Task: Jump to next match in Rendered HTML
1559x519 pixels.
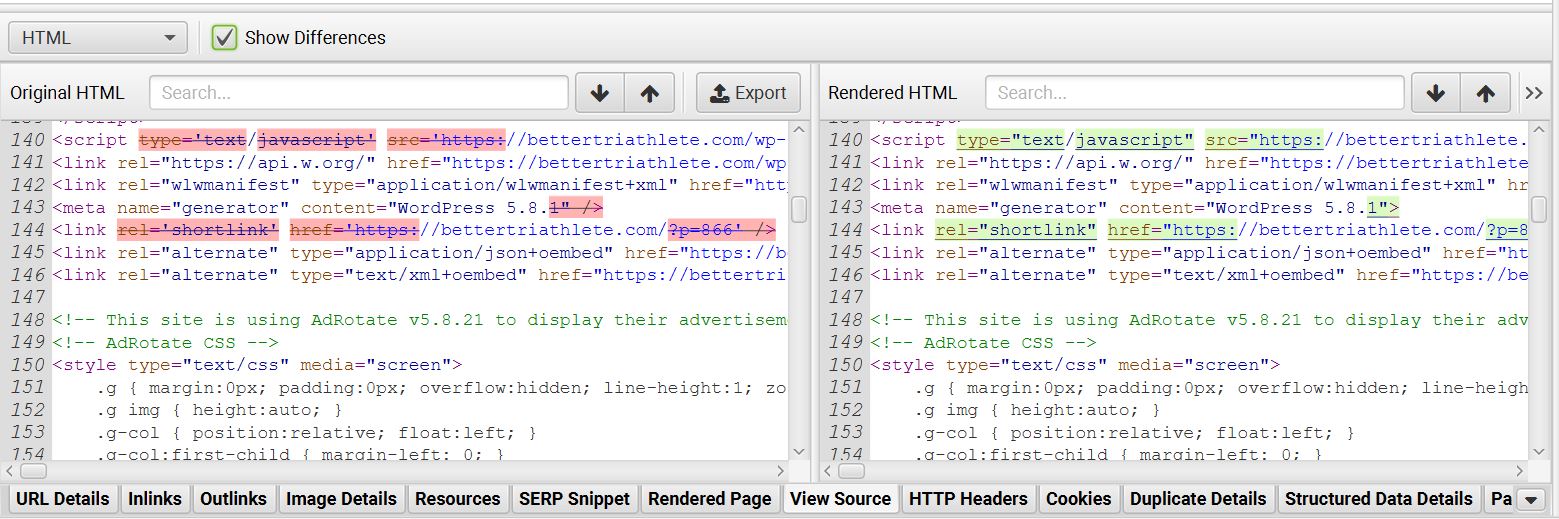Action: coord(1436,93)
